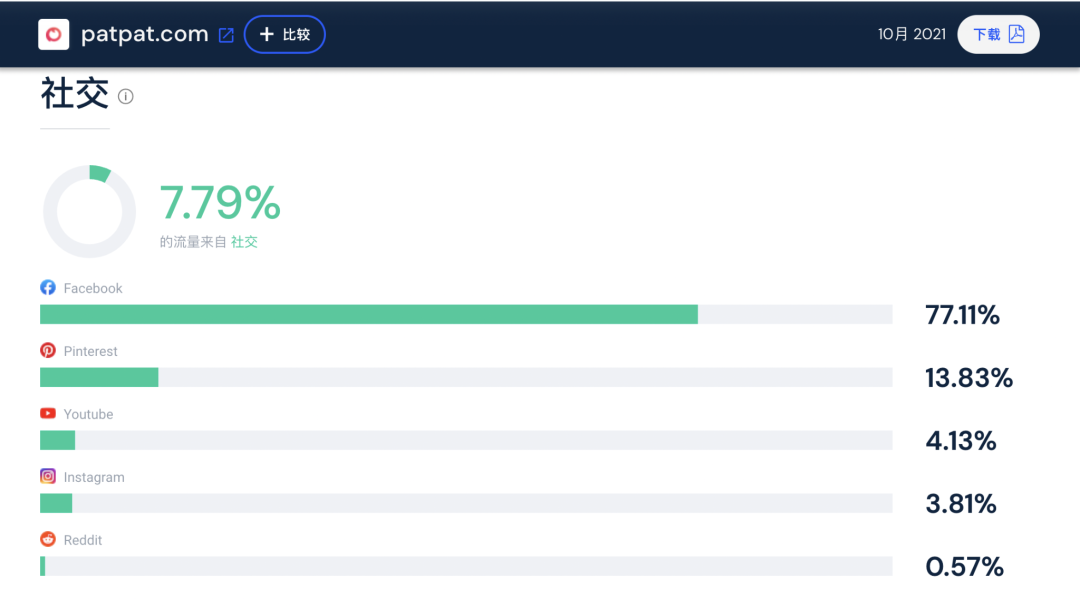The width and height of the screenshot is (1080, 608).
Task: Click the 7.79% social traffic figure
Action: [x=220, y=204]
